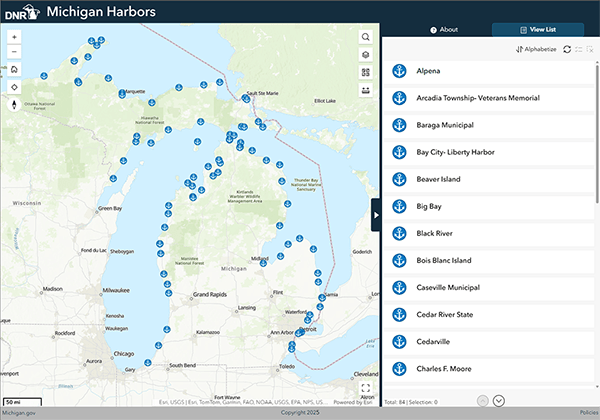Viewport: 600px width, 420px height.
Task: Enter fullscreen map mode
Action: pyautogui.click(x=365, y=388)
